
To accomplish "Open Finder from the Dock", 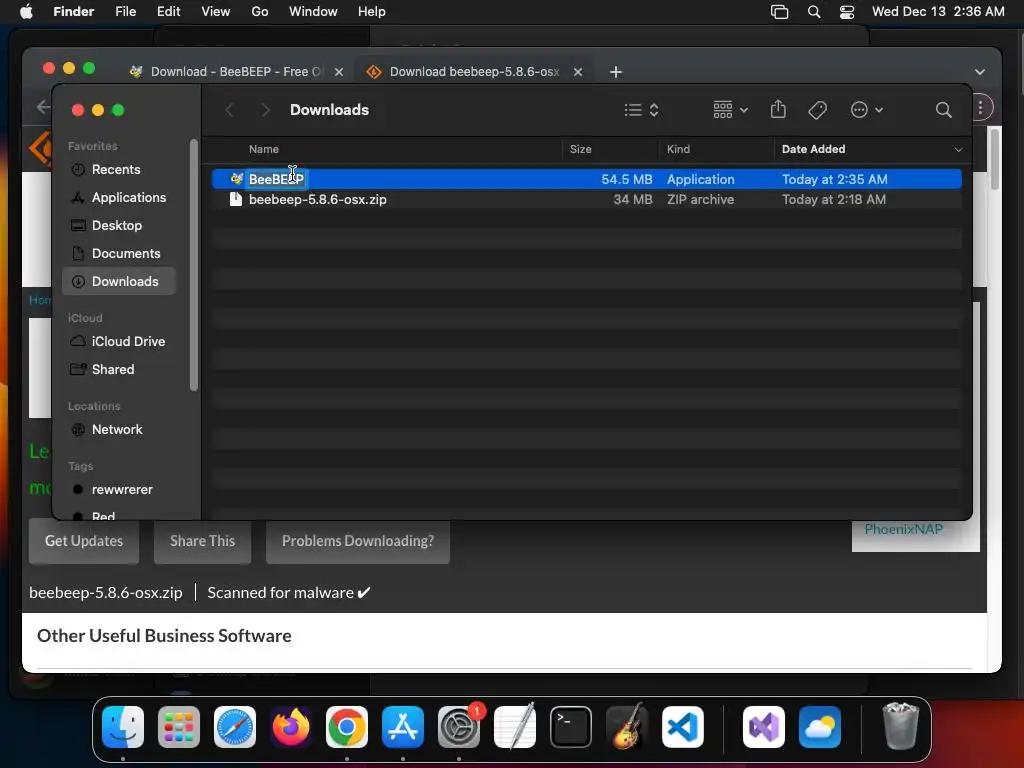I will (x=123, y=727).
